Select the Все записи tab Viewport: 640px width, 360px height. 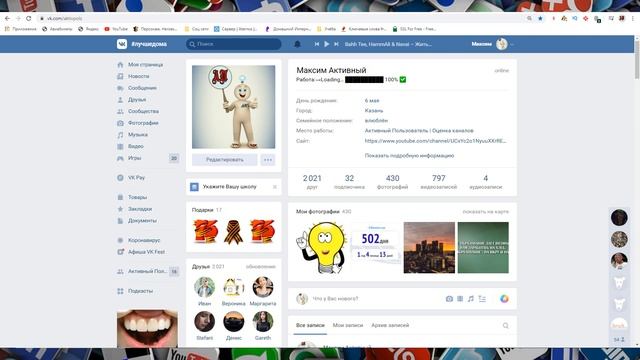pos(310,325)
